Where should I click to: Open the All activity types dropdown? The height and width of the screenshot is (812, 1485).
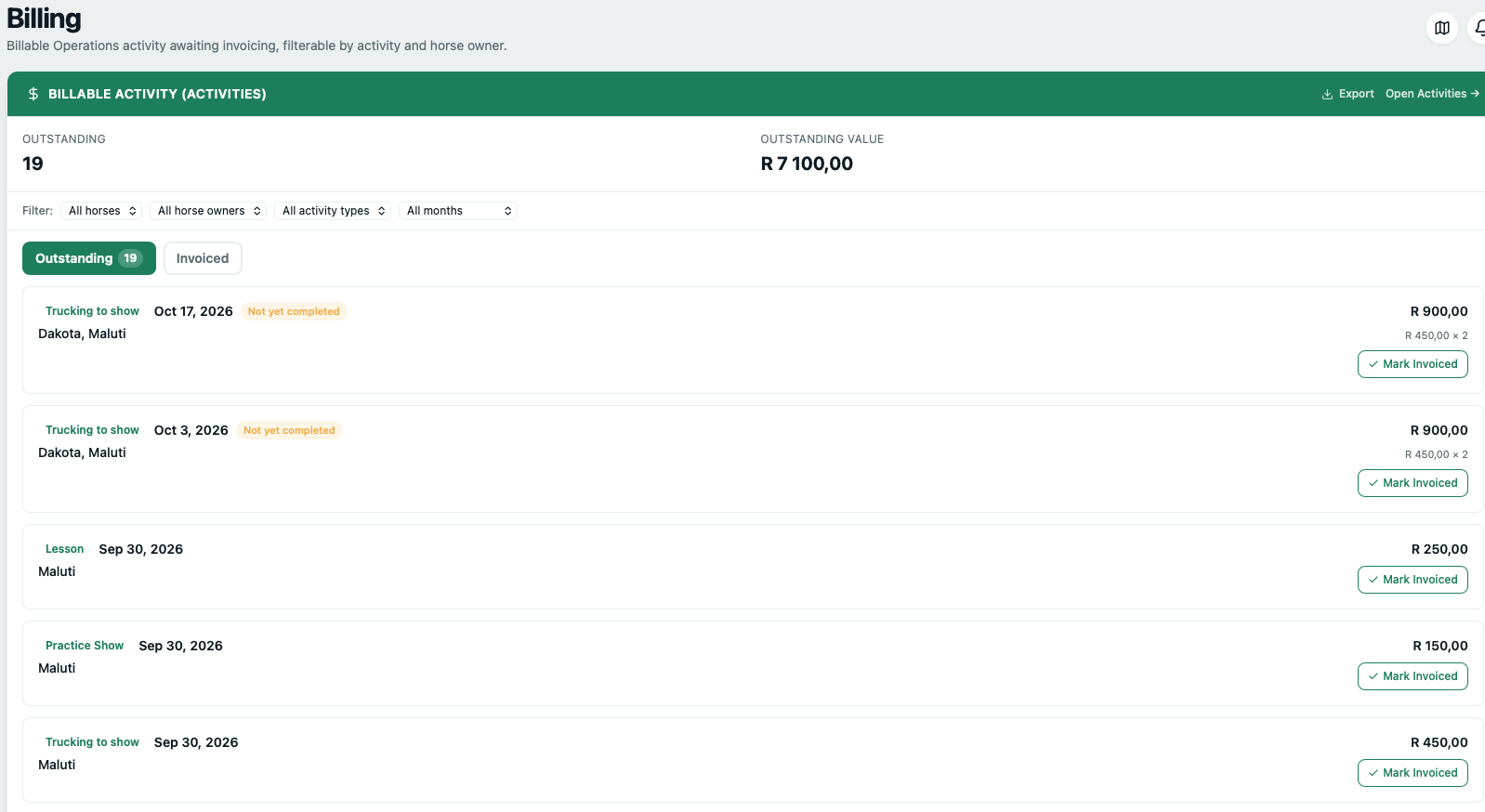[333, 211]
